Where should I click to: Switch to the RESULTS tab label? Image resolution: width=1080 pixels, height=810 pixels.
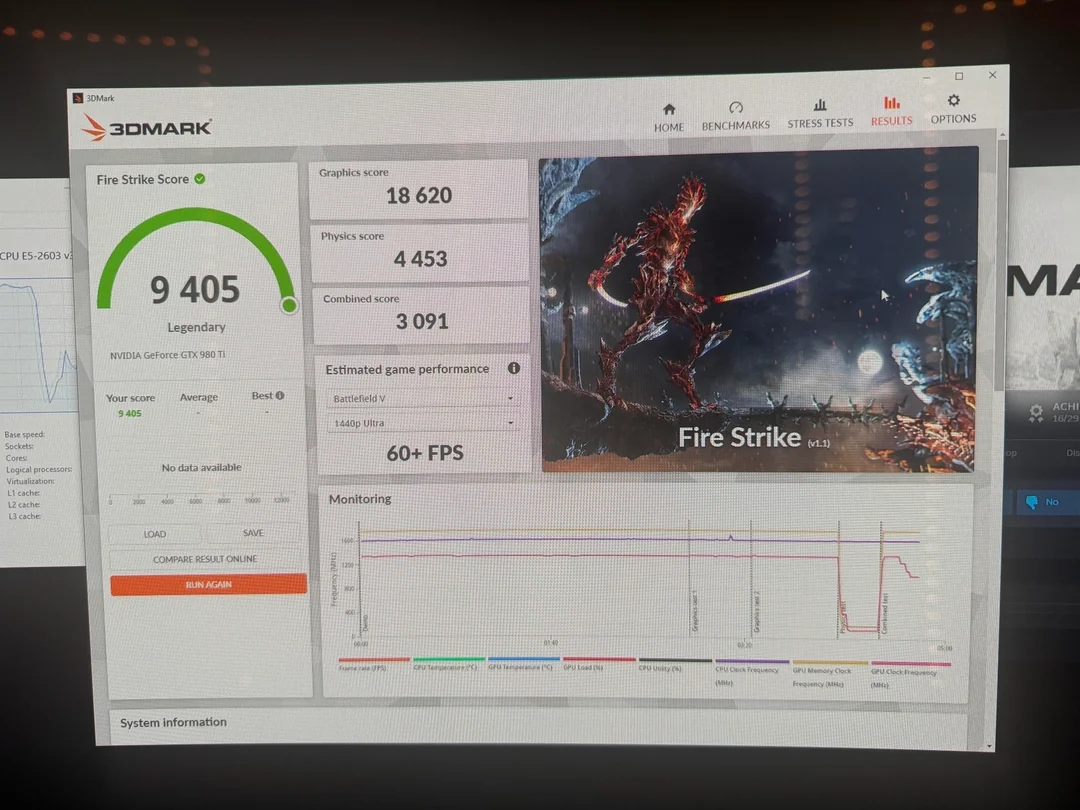point(891,121)
